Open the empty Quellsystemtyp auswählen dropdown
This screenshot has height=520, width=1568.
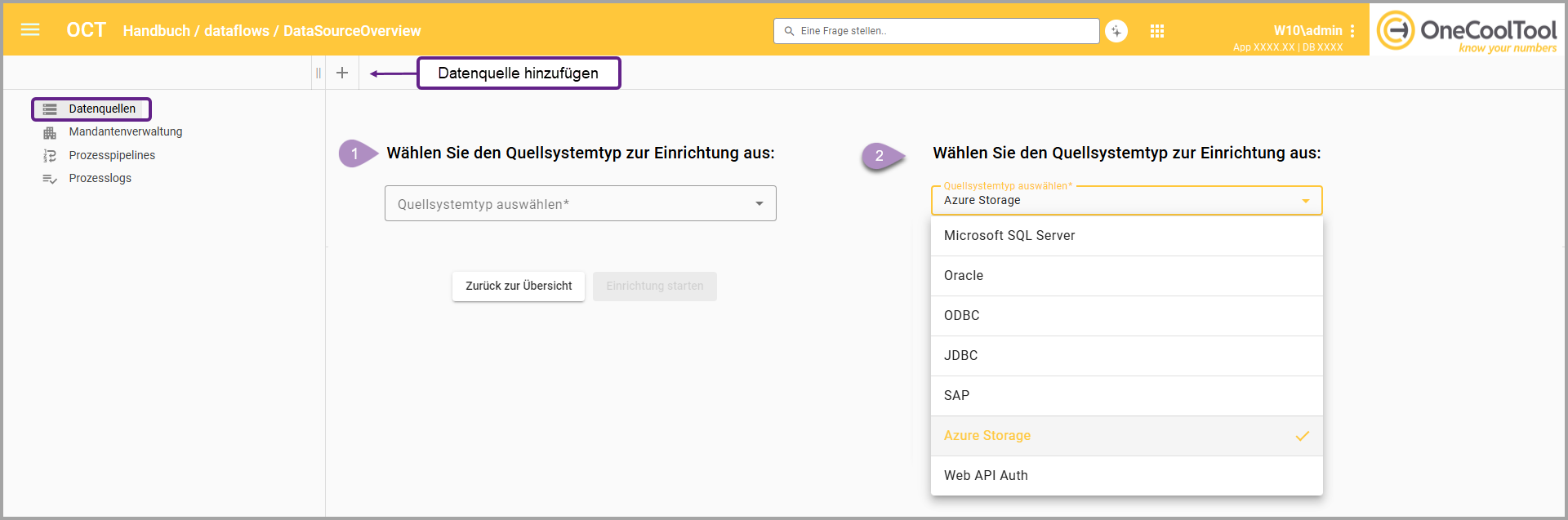click(581, 203)
